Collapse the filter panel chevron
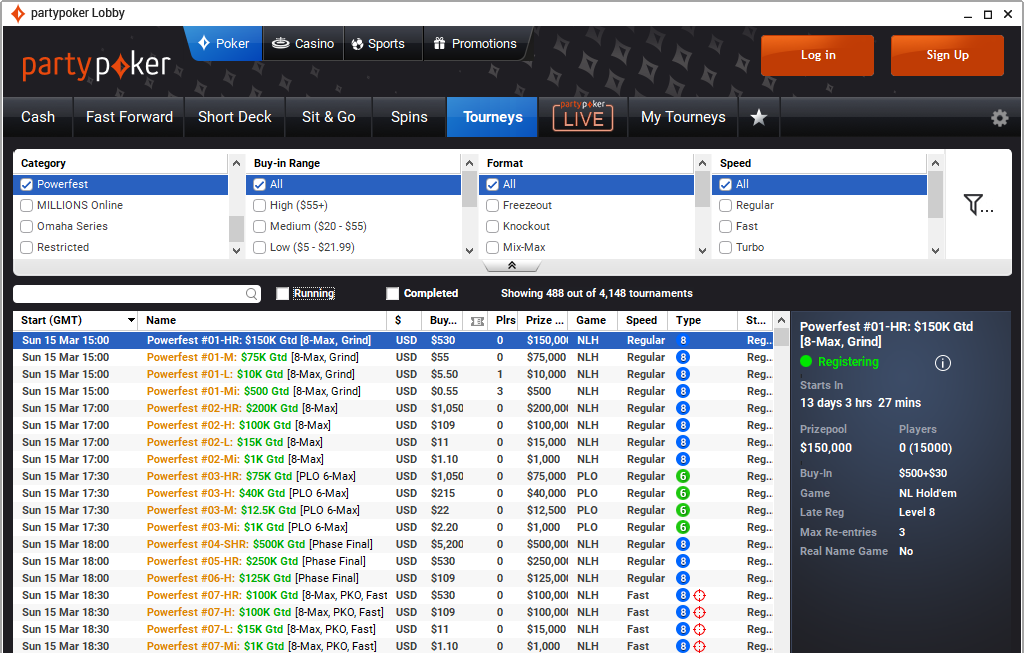 click(x=512, y=265)
